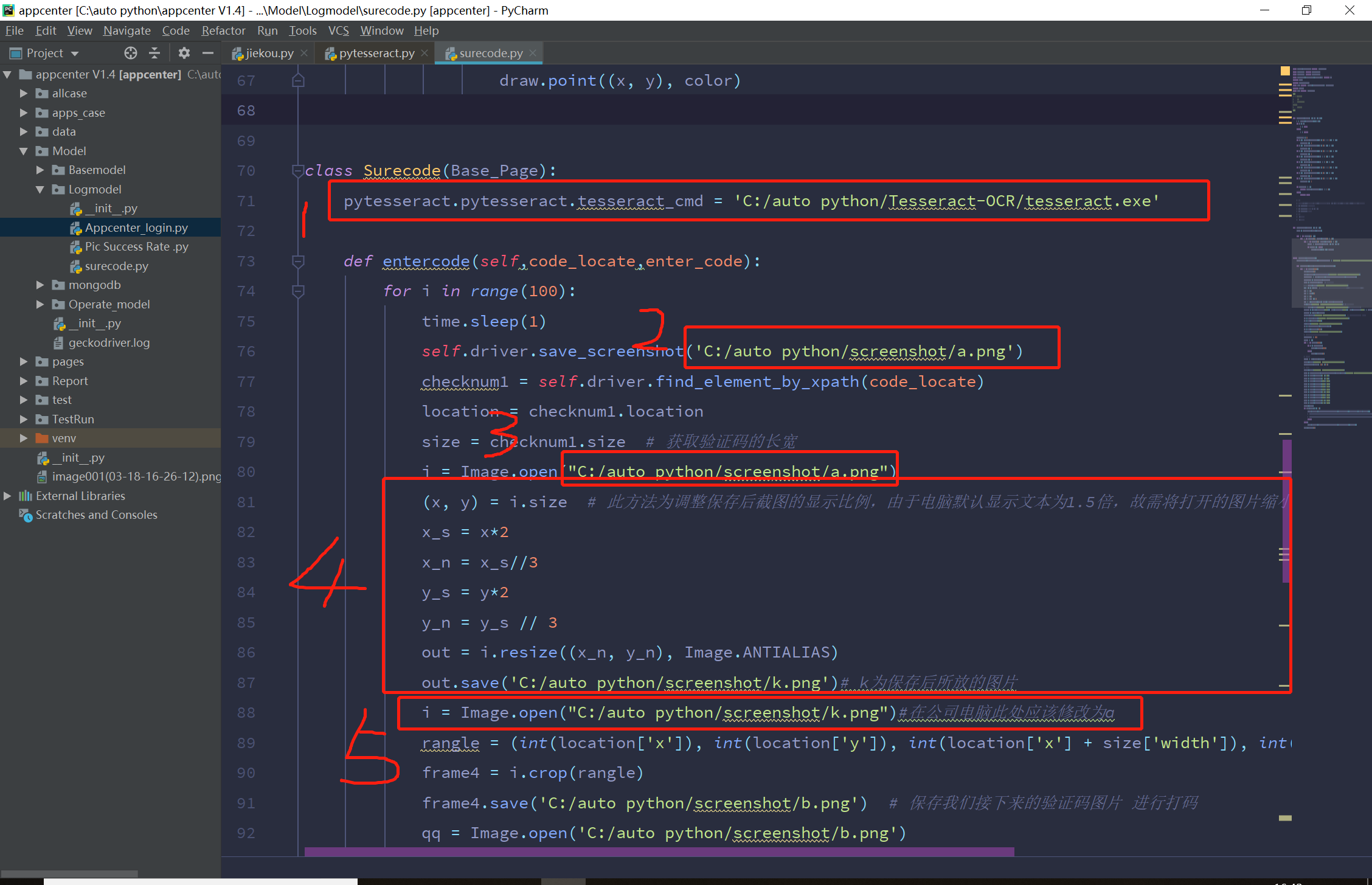Toggle fold marker at for loop line

coord(298,291)
